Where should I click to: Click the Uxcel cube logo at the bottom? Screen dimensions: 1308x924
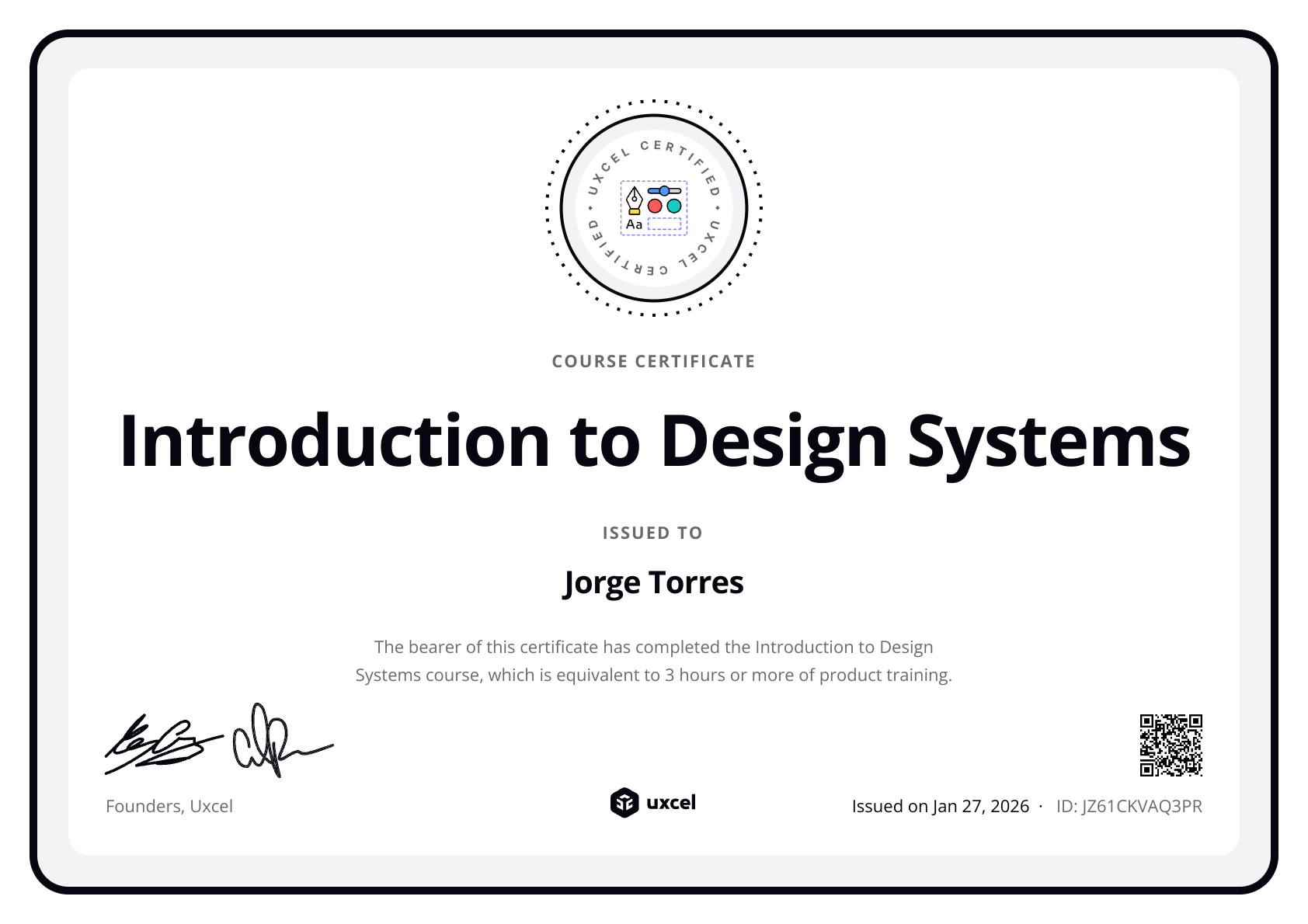point(623,804)
